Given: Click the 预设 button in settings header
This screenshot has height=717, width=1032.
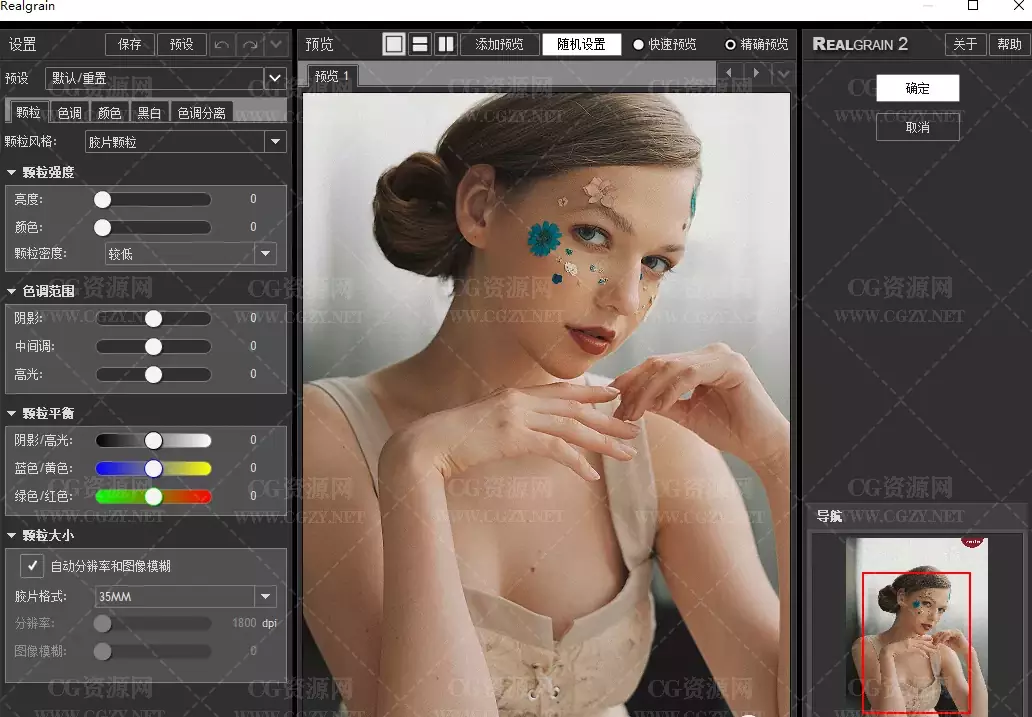Looking at the screenshot, I should click(182, 45).
